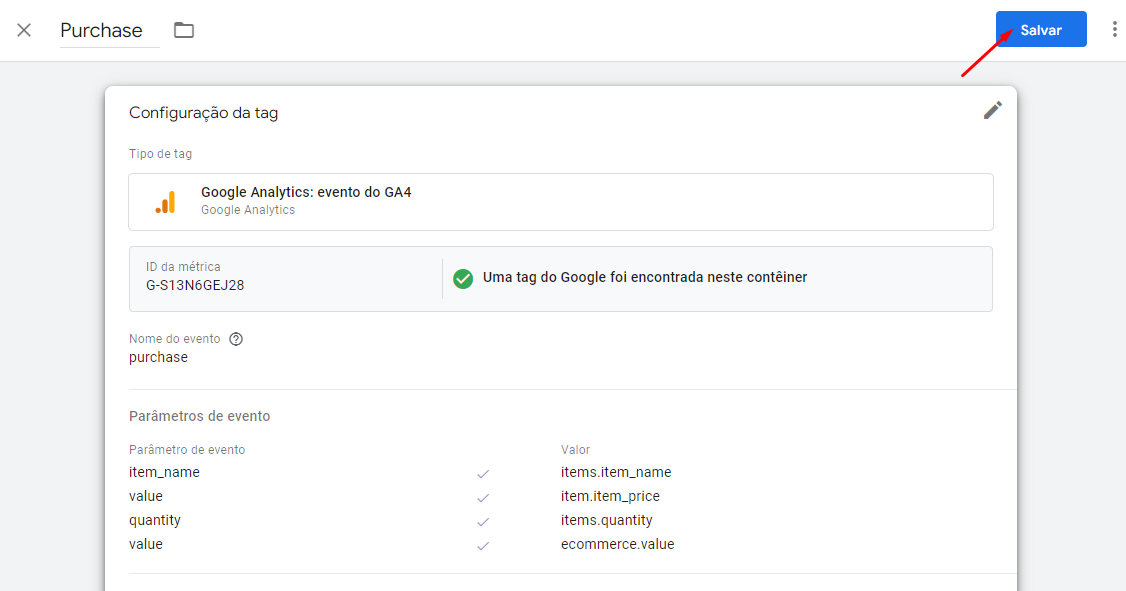Viewport: 1126px width, 591px height.
Task: Click the purchase event name text
Action: (x=158, y=358)
